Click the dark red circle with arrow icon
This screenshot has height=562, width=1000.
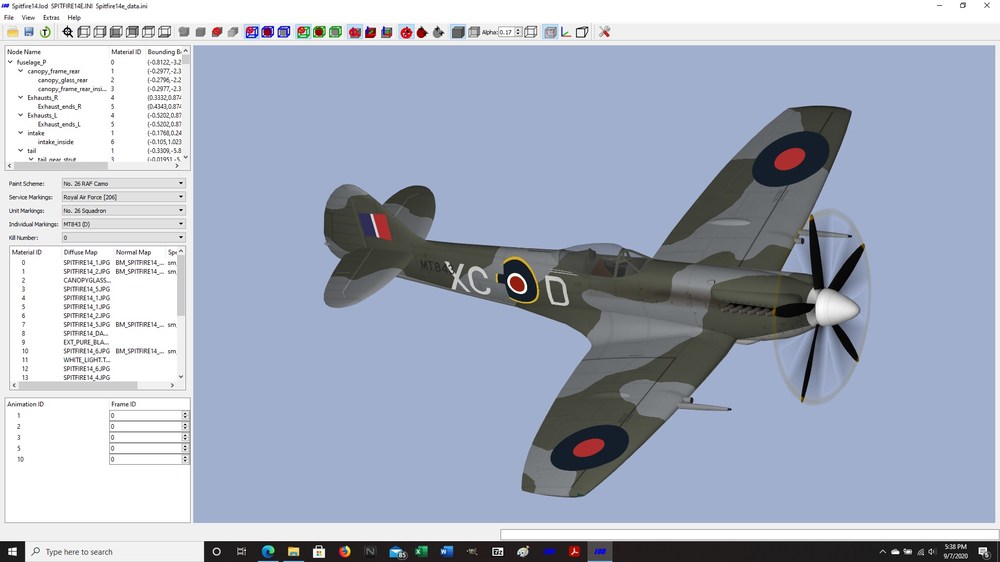click(422, 32)
